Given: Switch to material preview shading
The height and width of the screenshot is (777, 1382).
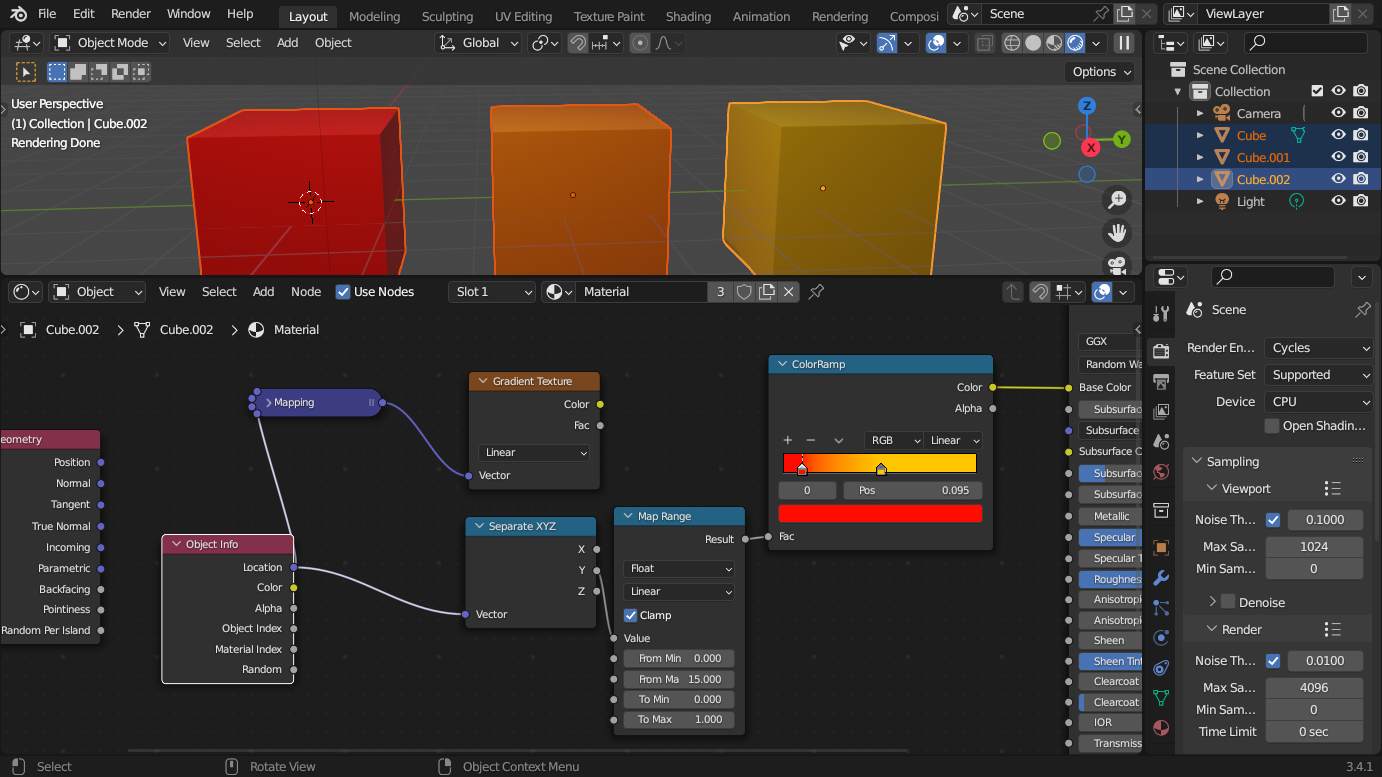Looking at the screenshot, I should 1054,43.
